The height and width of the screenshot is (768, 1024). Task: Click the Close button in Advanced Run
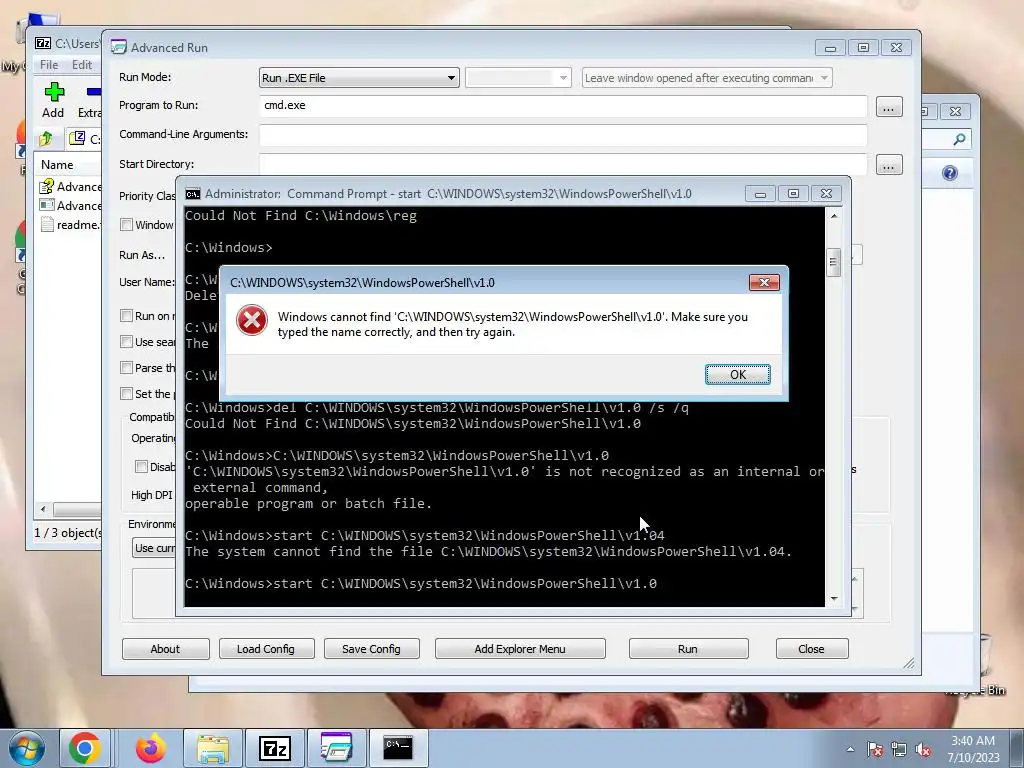coord(811,648)
